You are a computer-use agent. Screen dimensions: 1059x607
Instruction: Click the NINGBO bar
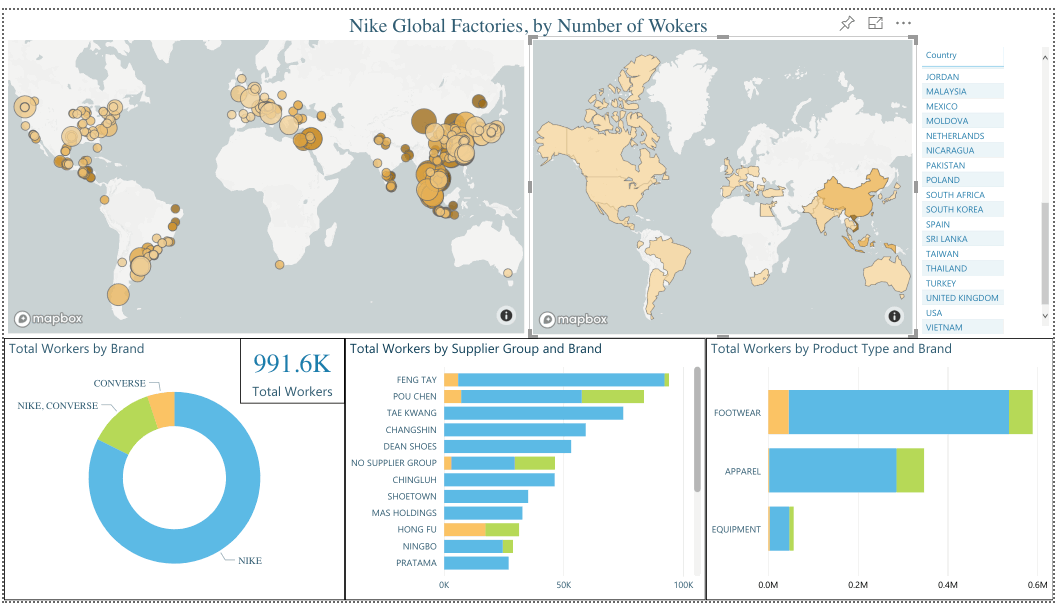pos(478,546)
